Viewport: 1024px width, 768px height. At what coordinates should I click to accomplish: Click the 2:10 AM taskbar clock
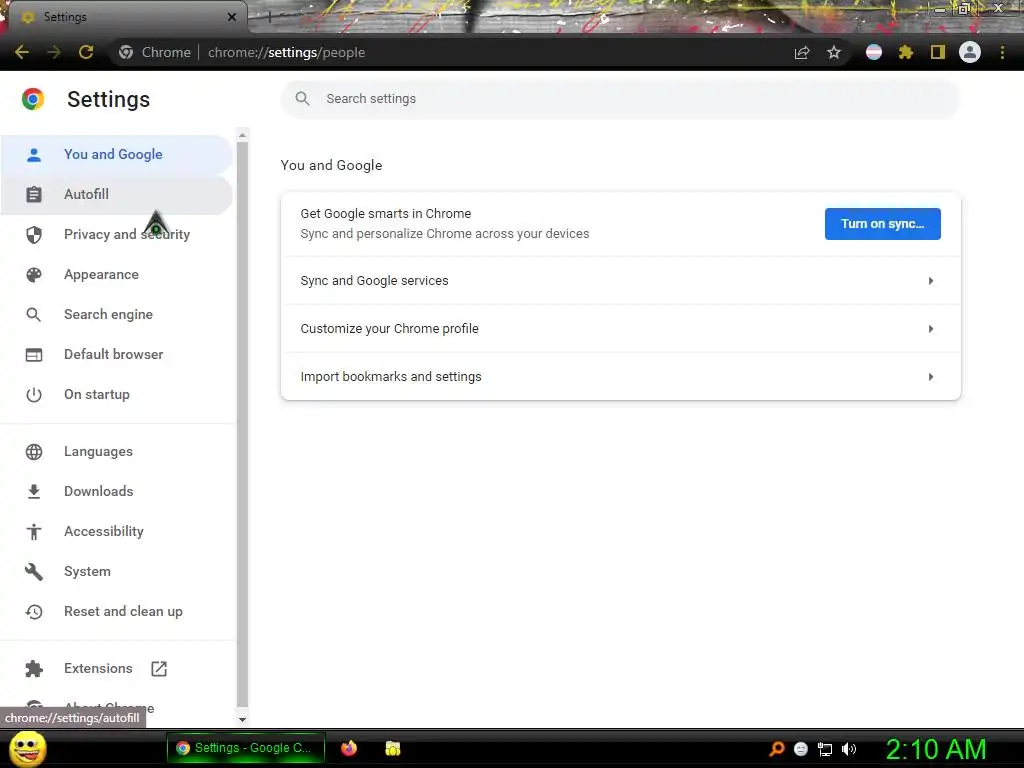[x=936, y=750]
